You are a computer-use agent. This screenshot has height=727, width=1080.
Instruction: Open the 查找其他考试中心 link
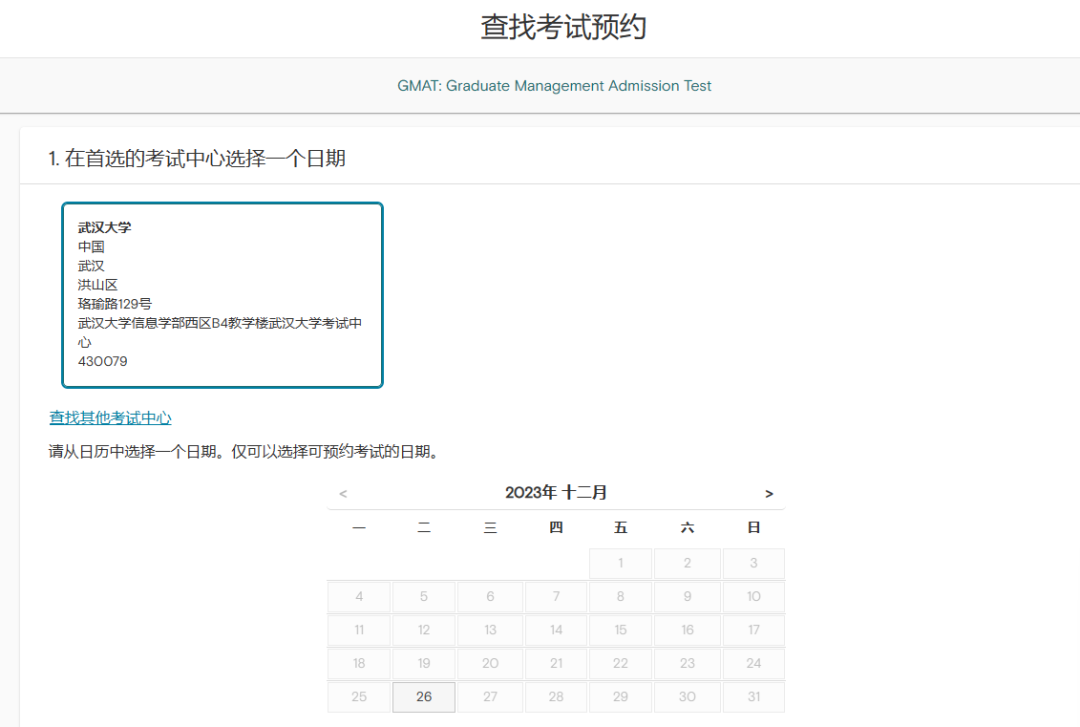(x=110, y=418)
